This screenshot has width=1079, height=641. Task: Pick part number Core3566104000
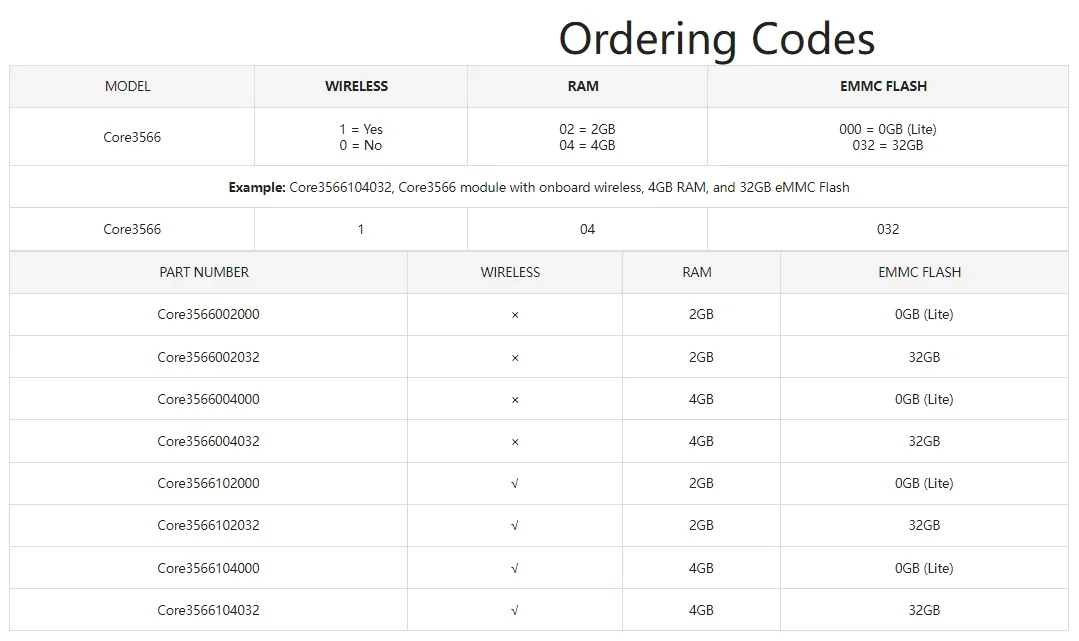coord(208,568)
